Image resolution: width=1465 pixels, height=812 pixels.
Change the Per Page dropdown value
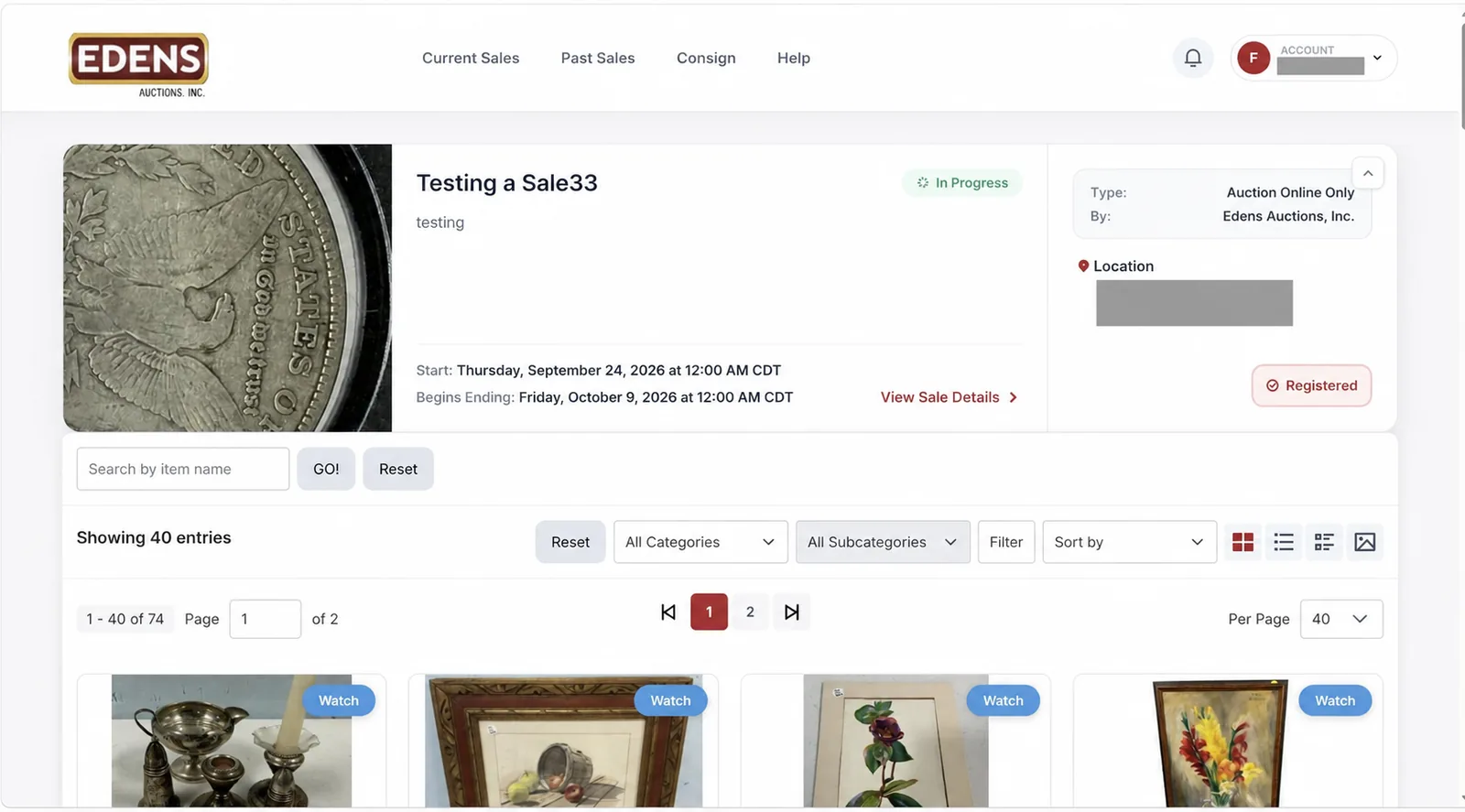coord(1341,619)
